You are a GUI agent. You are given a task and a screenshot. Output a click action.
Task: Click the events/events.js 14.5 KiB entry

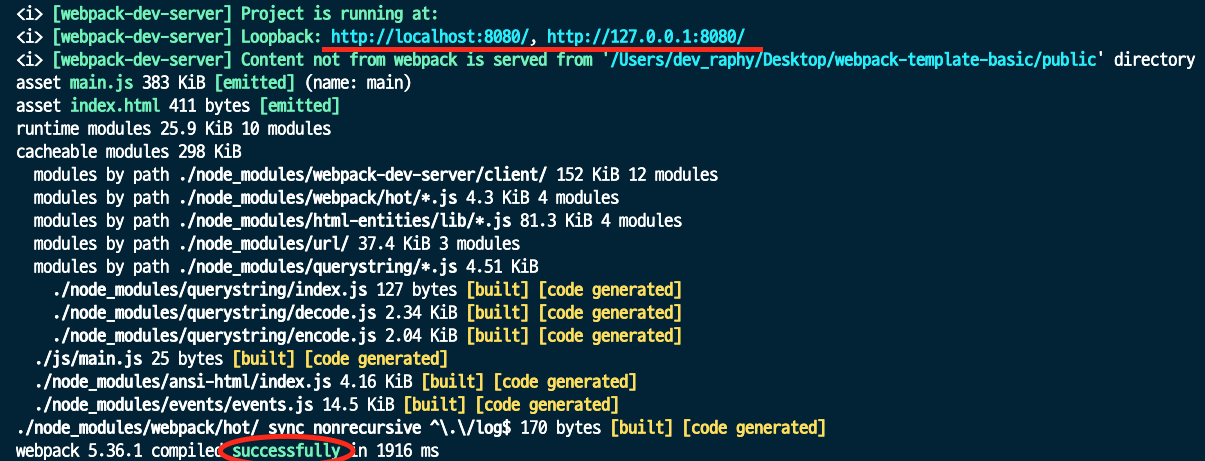(325, 404)
